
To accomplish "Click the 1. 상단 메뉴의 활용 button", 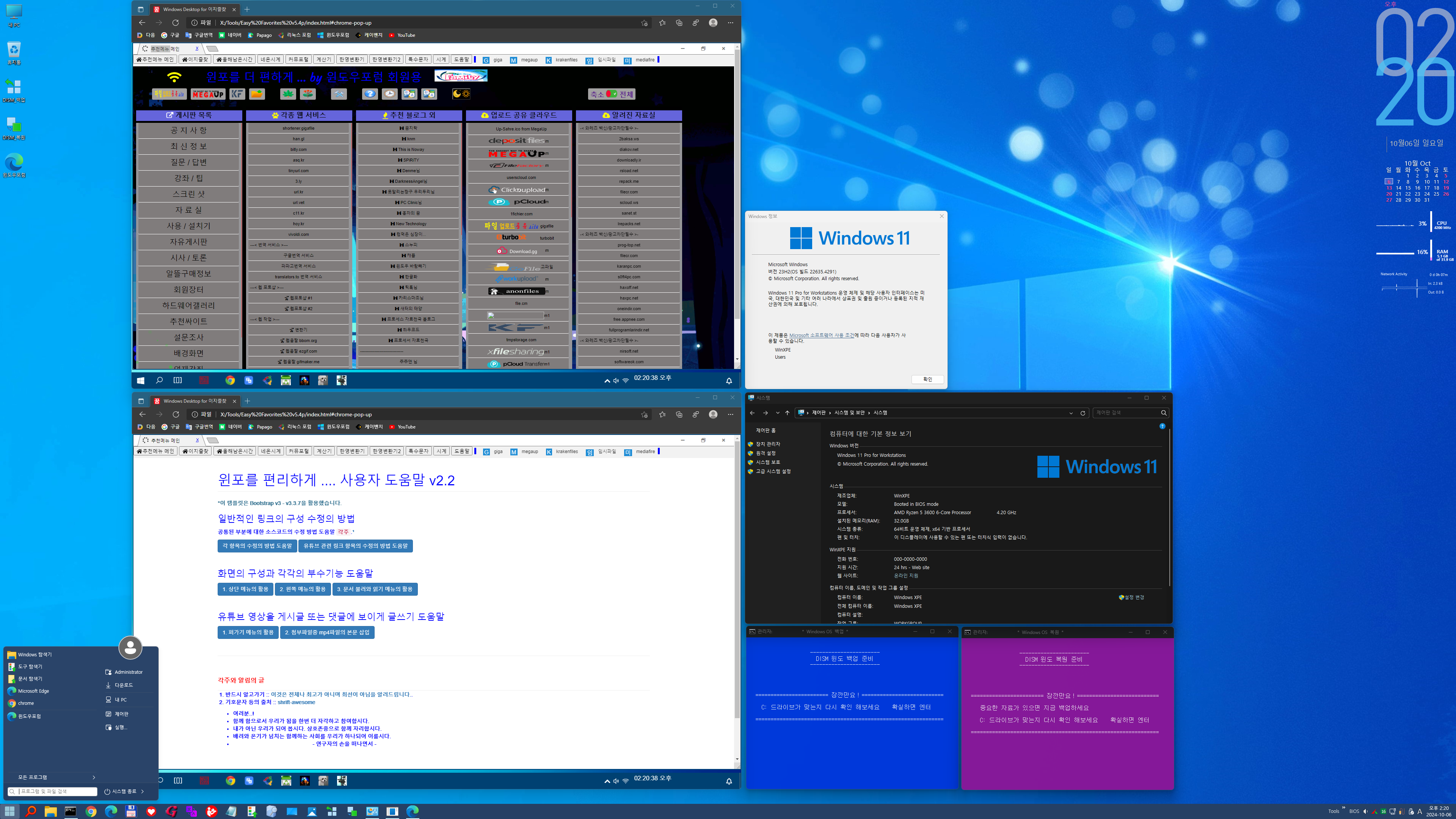I will click(x=245, y=589).
